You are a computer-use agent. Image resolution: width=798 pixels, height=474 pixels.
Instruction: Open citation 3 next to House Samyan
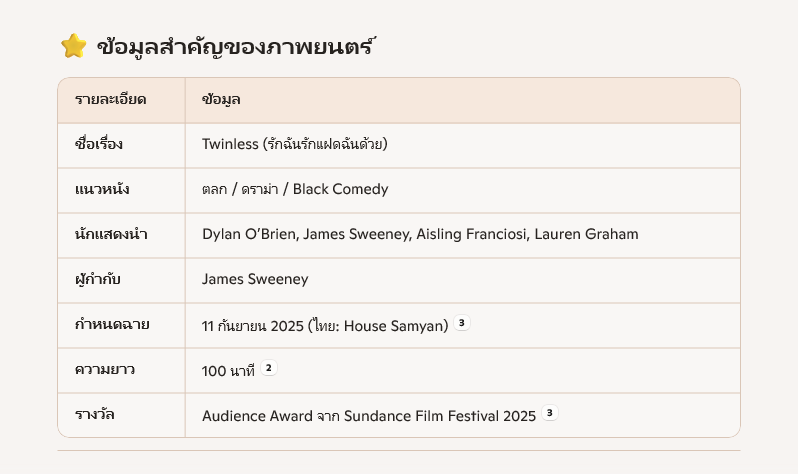tap(461, 323)
